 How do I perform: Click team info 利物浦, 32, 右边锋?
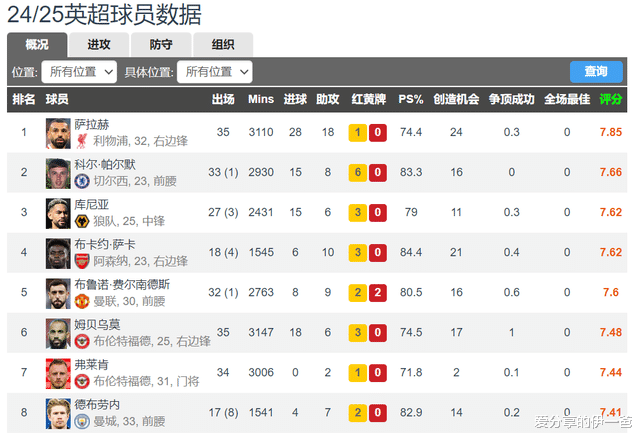140,141
